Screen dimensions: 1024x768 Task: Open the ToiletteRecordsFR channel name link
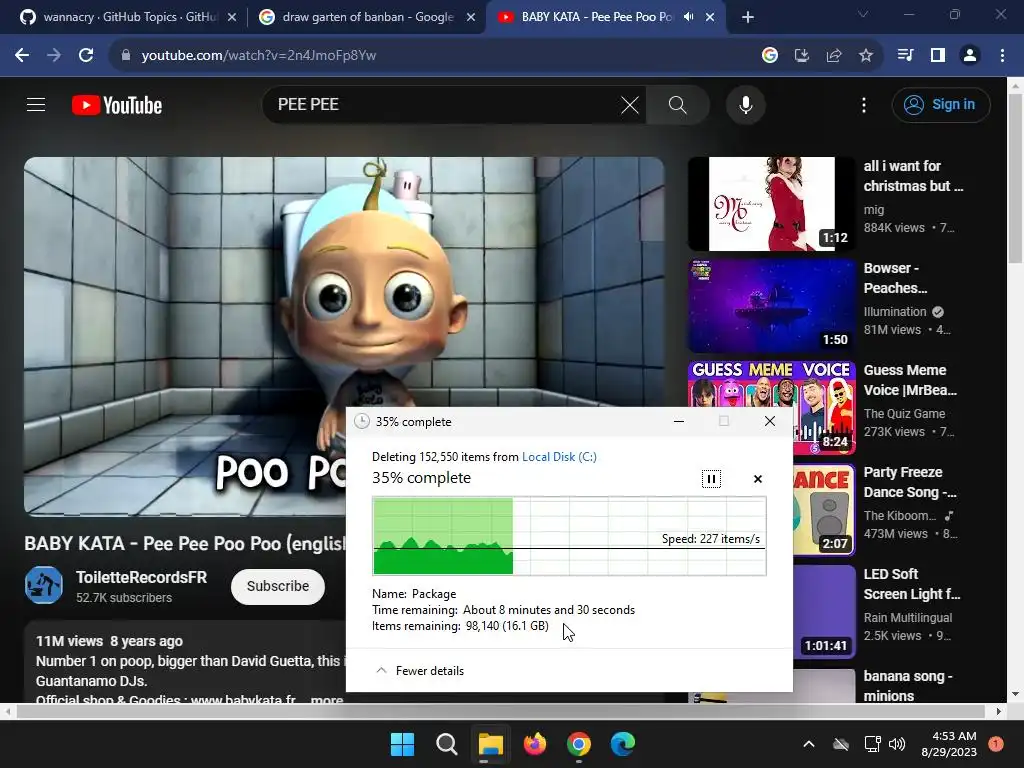[141, 577]
